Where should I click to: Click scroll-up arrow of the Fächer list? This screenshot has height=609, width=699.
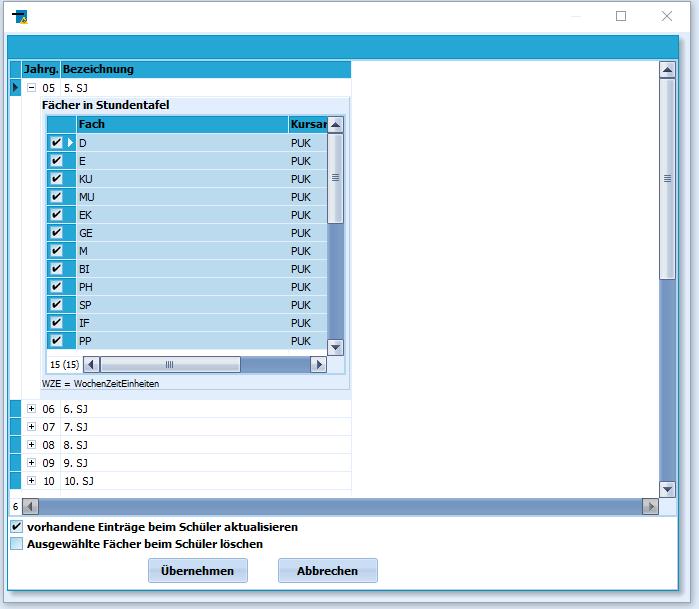point(336,125)
